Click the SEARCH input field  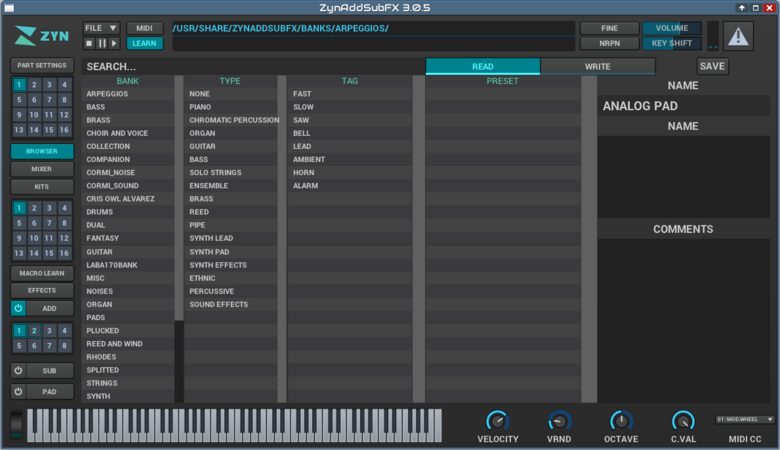pos(253,67)
